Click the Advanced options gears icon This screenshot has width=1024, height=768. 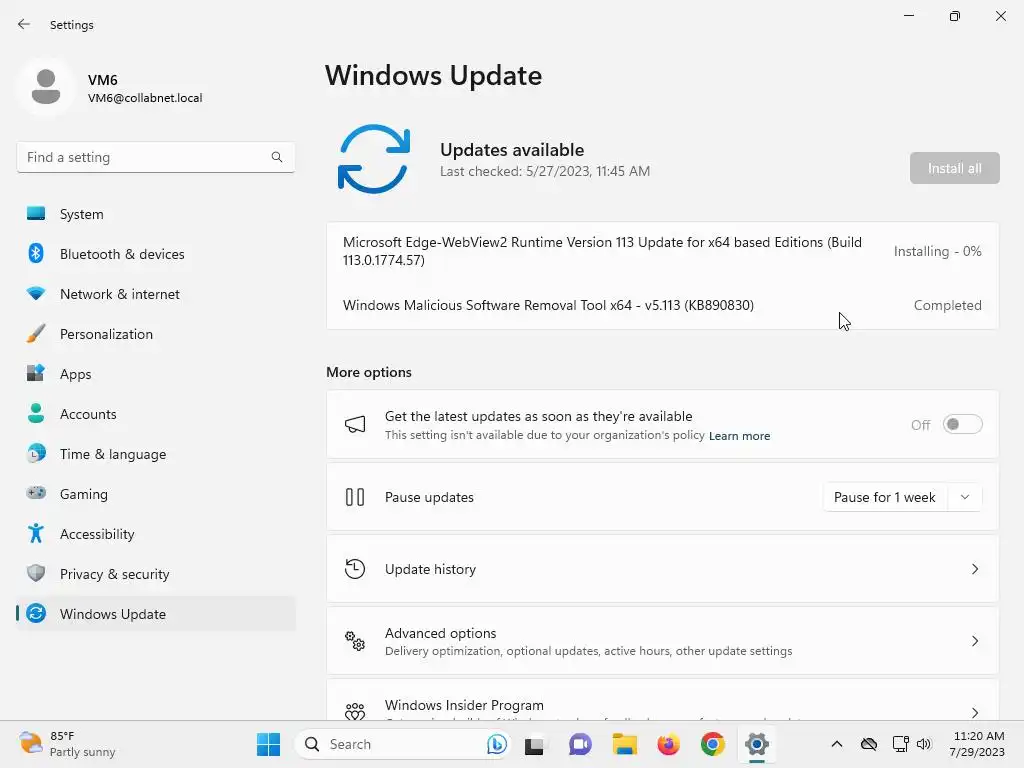tap(355, 641)
